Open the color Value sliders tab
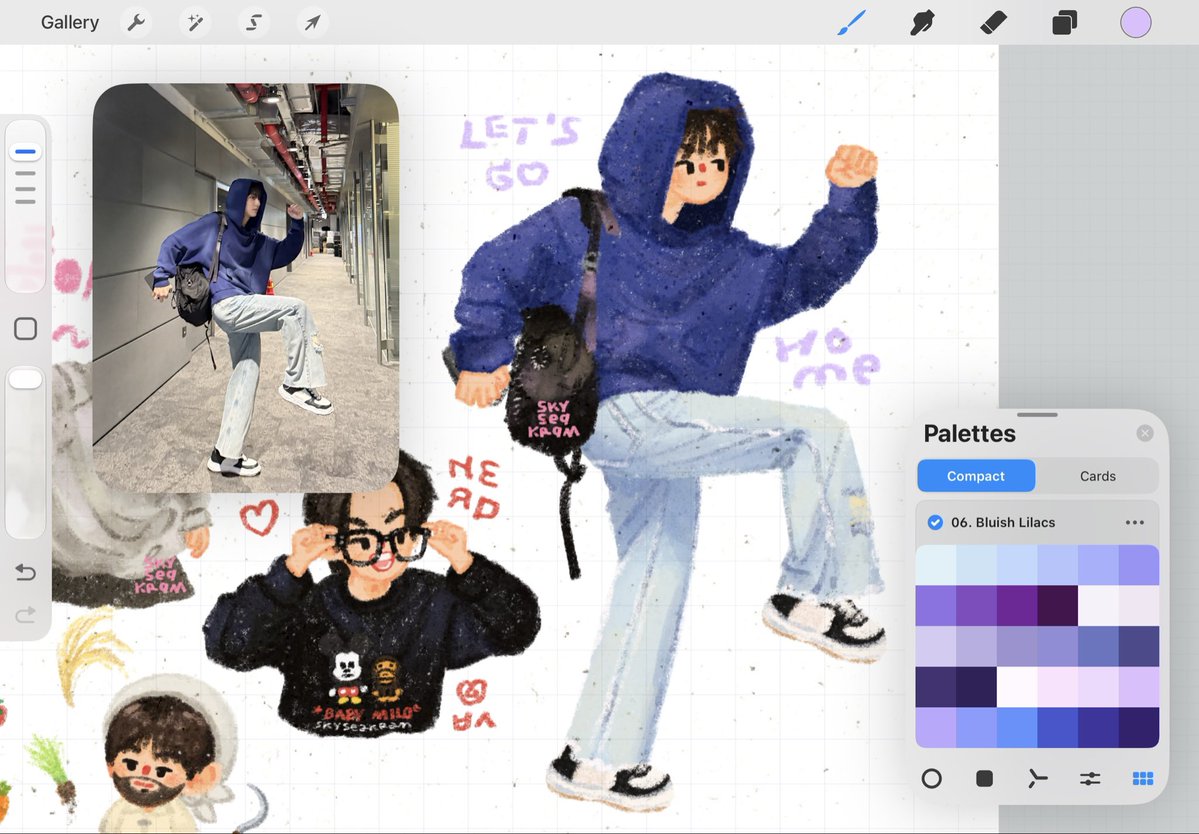 coord(1090,778)
